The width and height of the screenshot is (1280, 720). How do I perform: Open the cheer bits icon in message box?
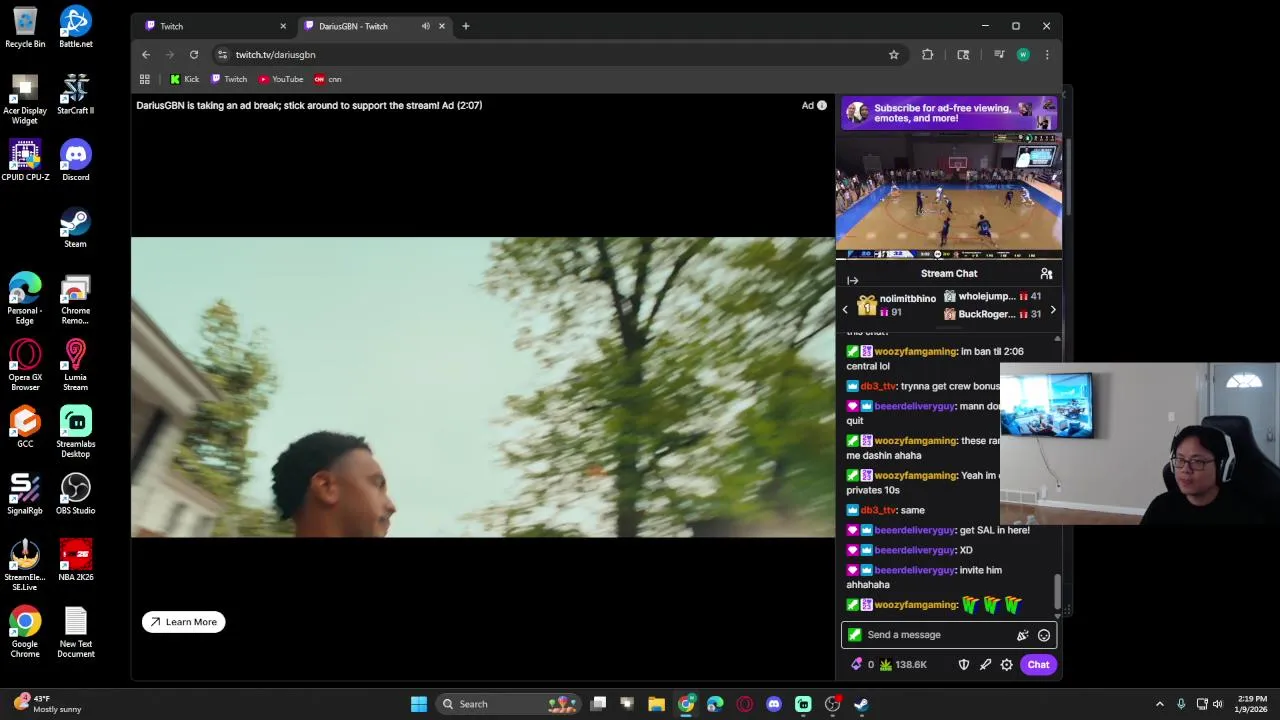point(1023,635)
